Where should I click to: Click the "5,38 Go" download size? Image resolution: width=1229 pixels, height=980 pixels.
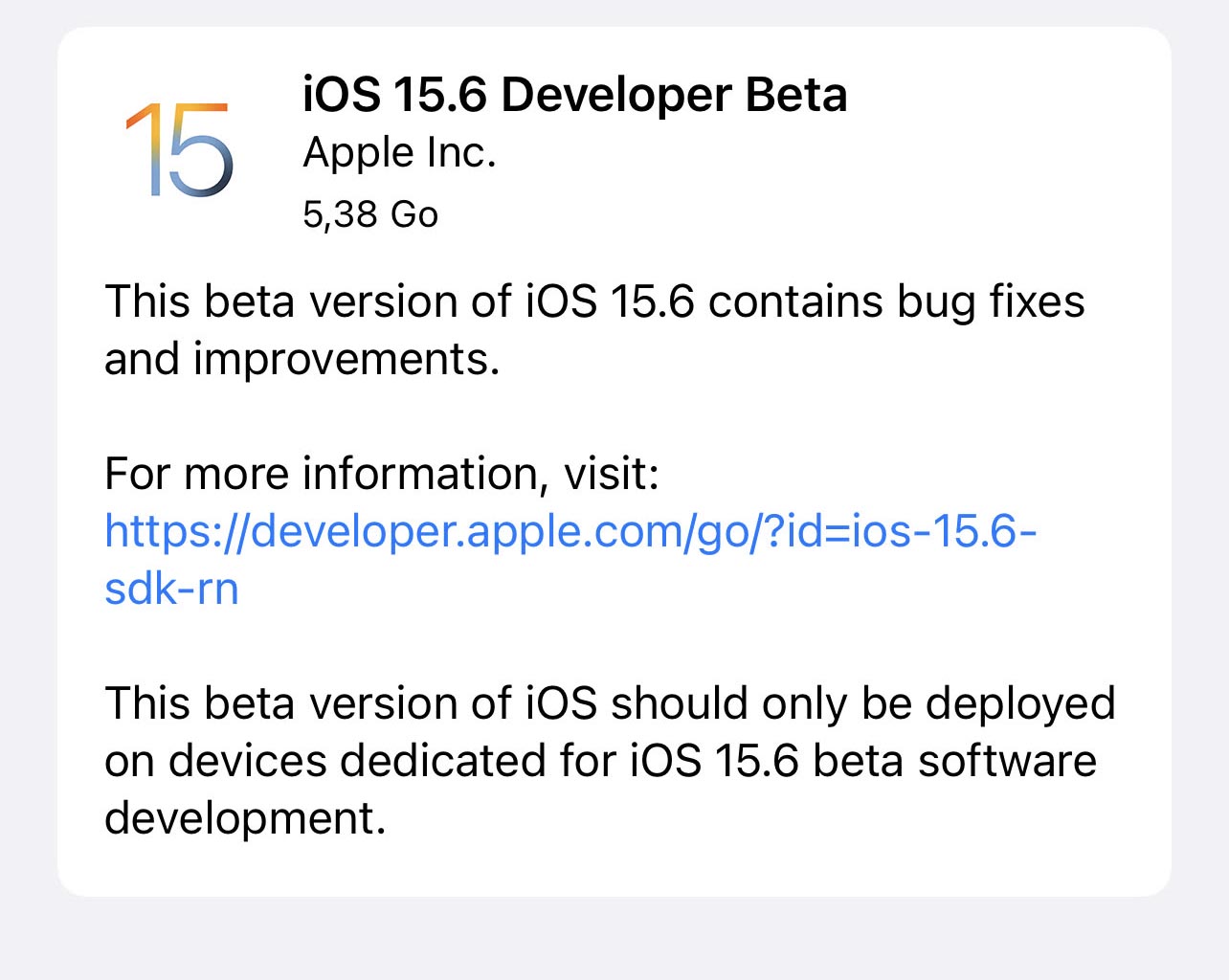click(369, 214)
